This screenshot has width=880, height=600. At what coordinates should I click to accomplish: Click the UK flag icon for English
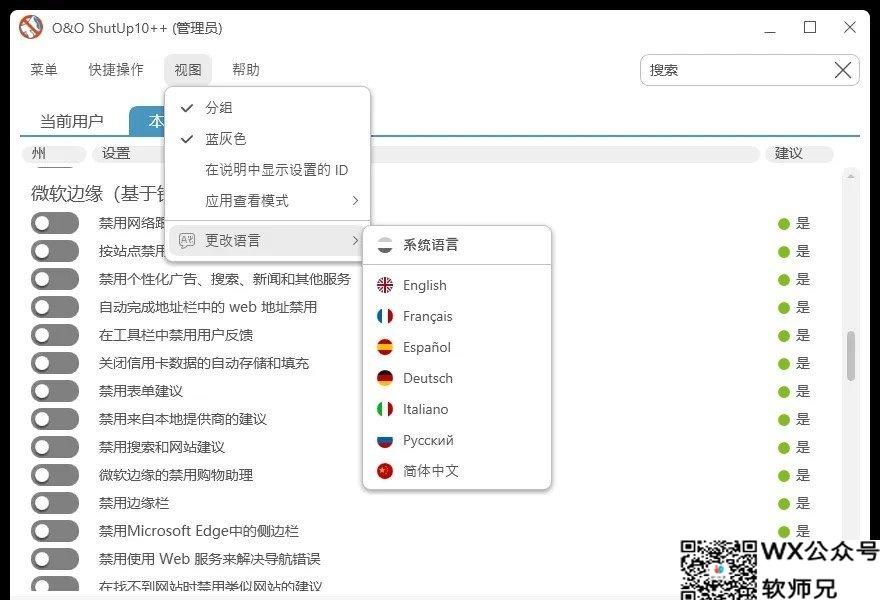(x=385, y=285)
